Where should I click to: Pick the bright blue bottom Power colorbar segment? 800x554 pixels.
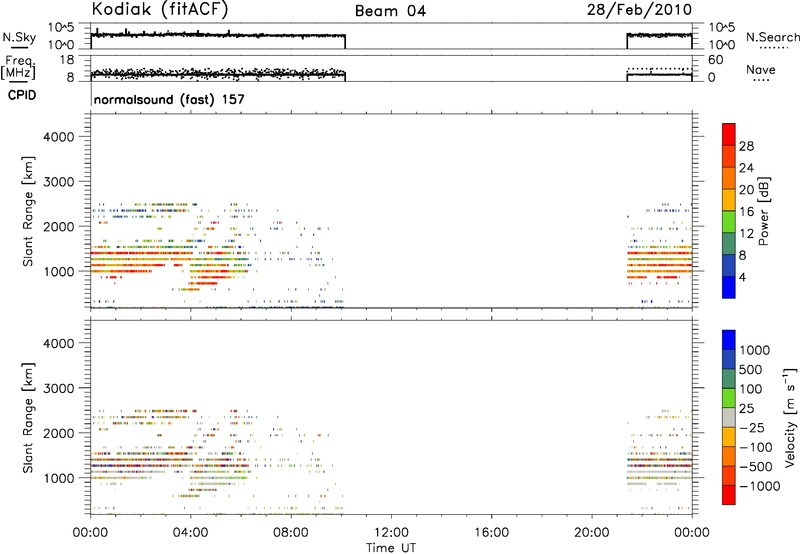point(729,287)
